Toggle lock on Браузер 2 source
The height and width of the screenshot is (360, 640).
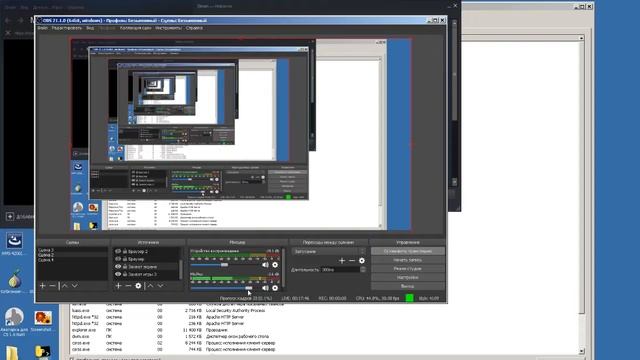tap(125, 251)
